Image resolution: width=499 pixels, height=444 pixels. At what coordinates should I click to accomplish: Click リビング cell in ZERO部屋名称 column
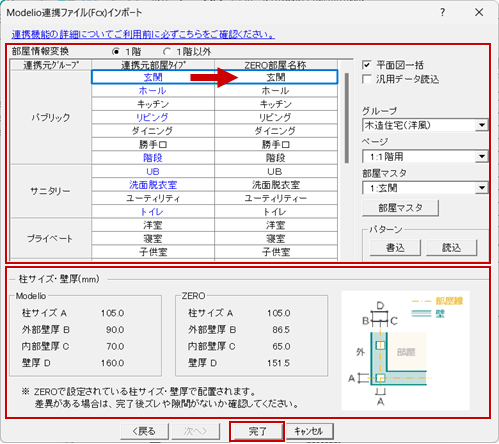[276, 117]
